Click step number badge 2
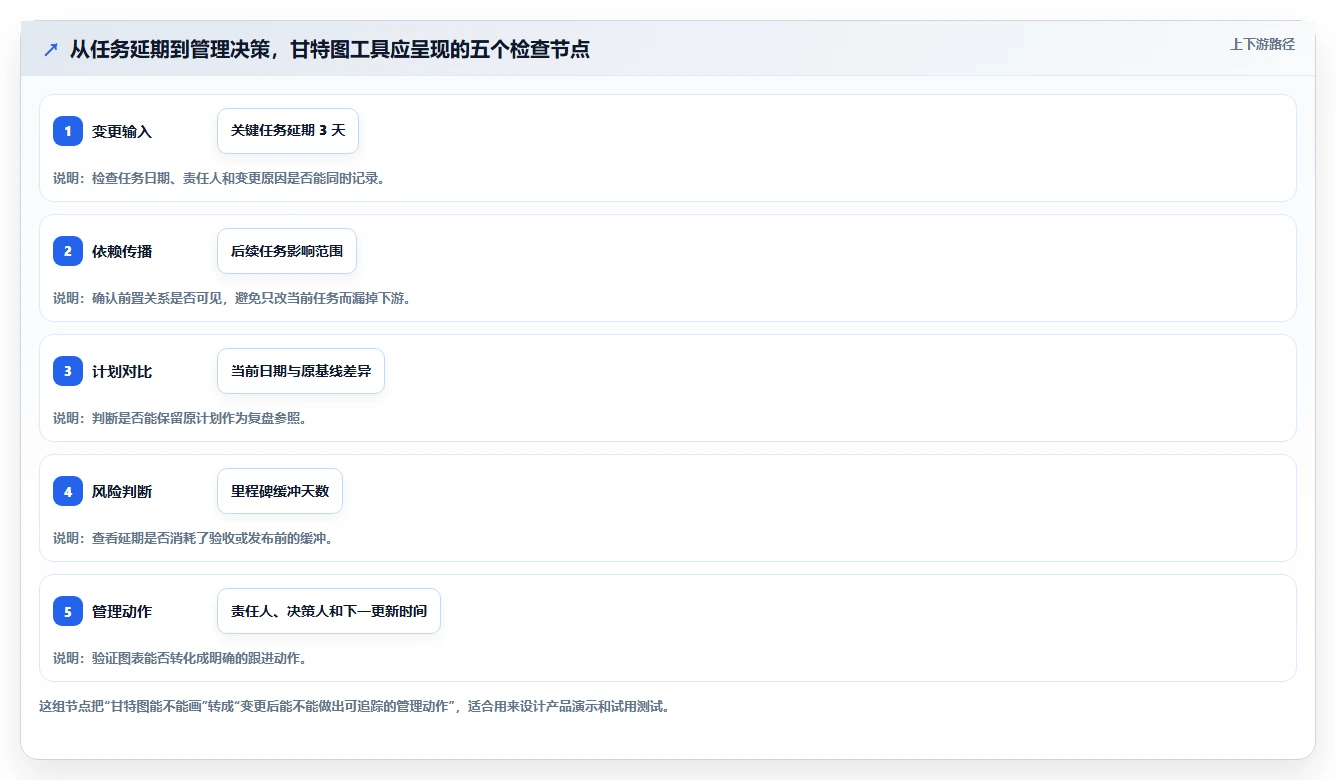The height and width of the screenshot is (780, 1336). pos(68,251)
